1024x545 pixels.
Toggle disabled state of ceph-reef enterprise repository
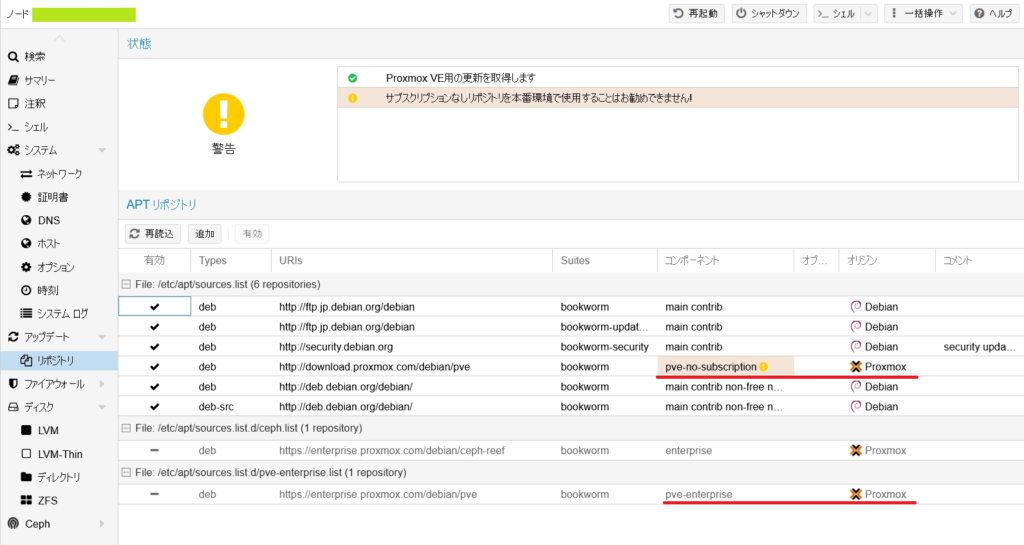pyautogui.click(x=154, y=451)
